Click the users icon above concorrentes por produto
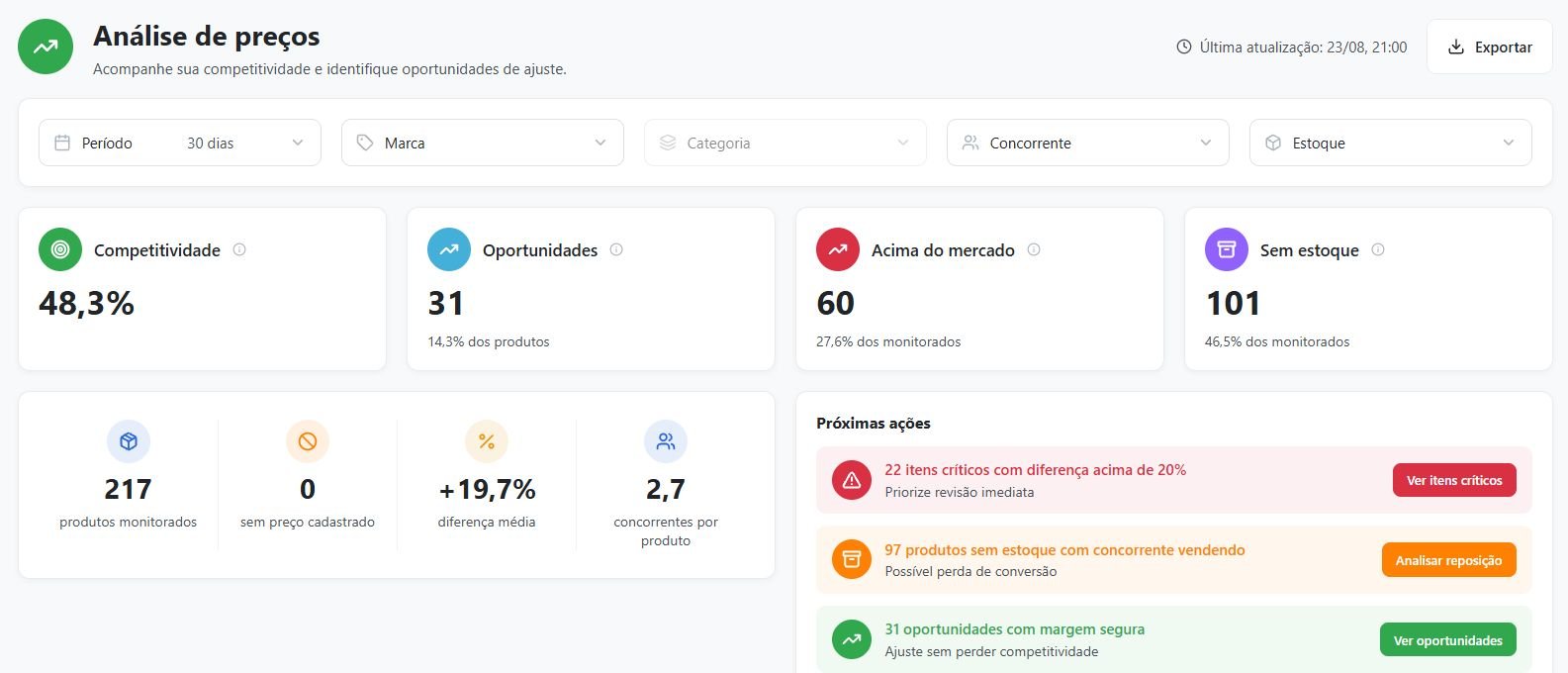The image size is (1568, 673). pyautogui.click(x=666, y=441)
